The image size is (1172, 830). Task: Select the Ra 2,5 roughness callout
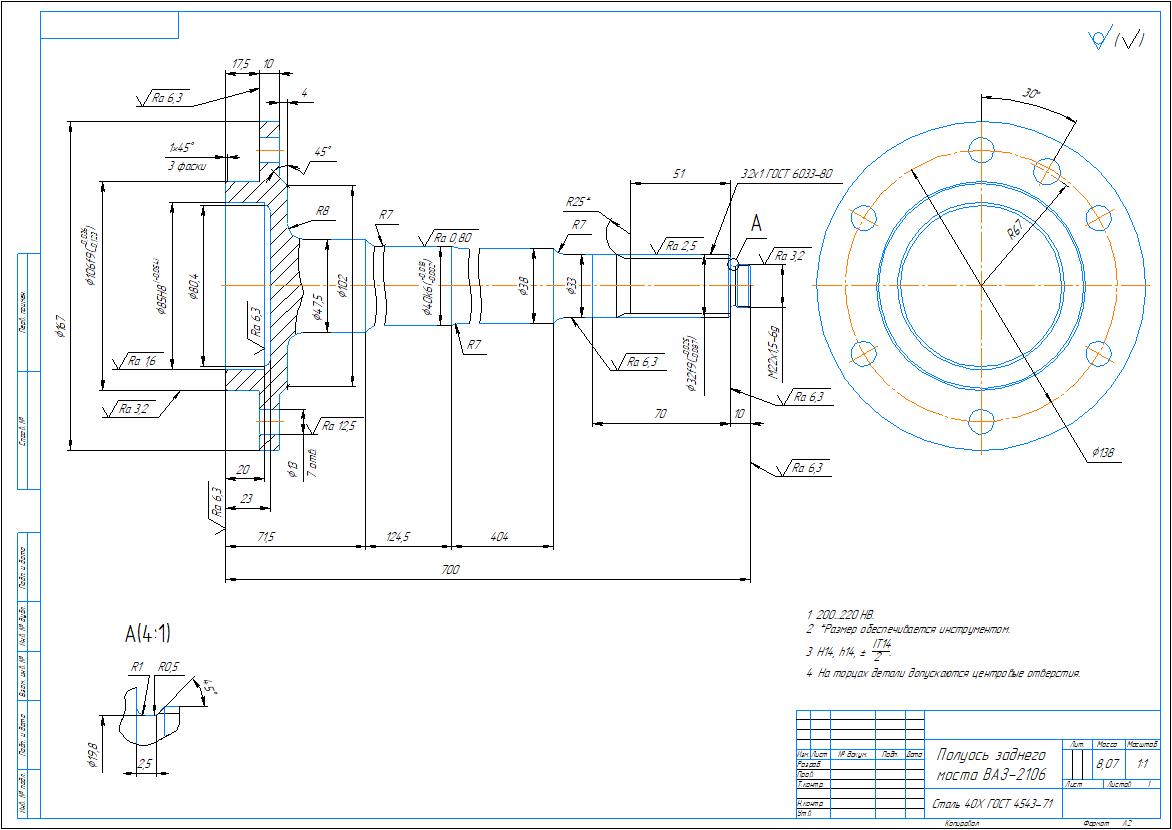(x=684, y=245)
